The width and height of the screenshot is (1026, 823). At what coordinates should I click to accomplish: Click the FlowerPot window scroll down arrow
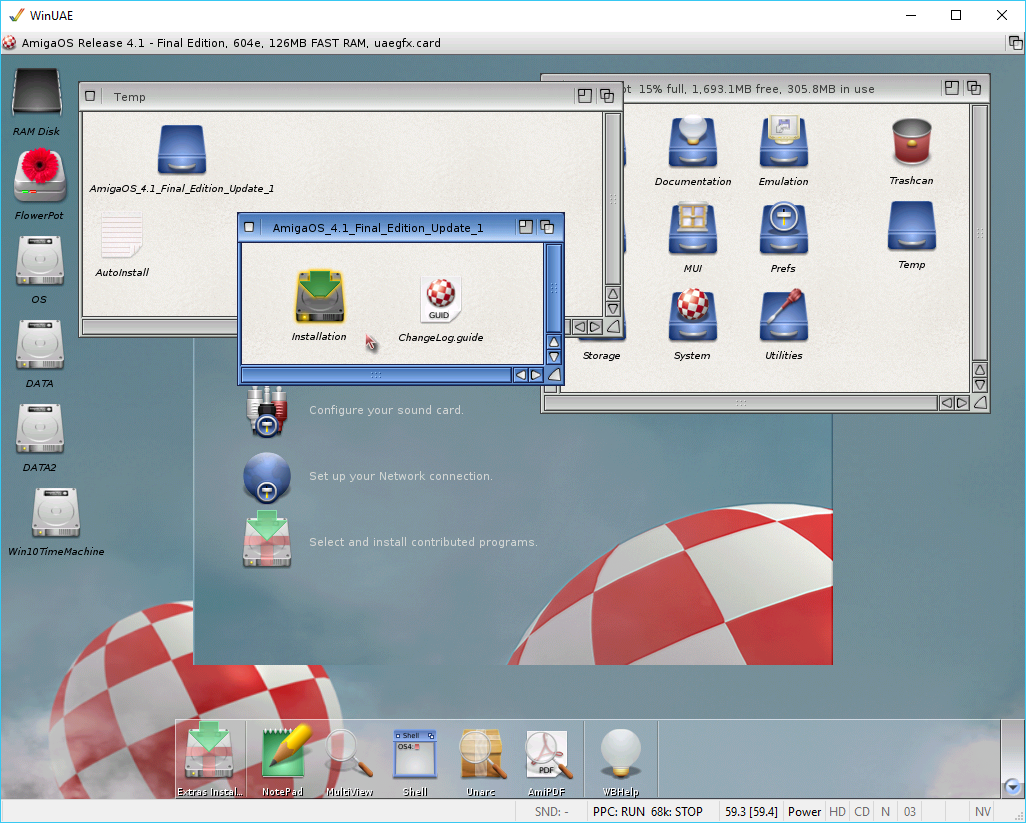pyautogui.click(x=980, y=385)
